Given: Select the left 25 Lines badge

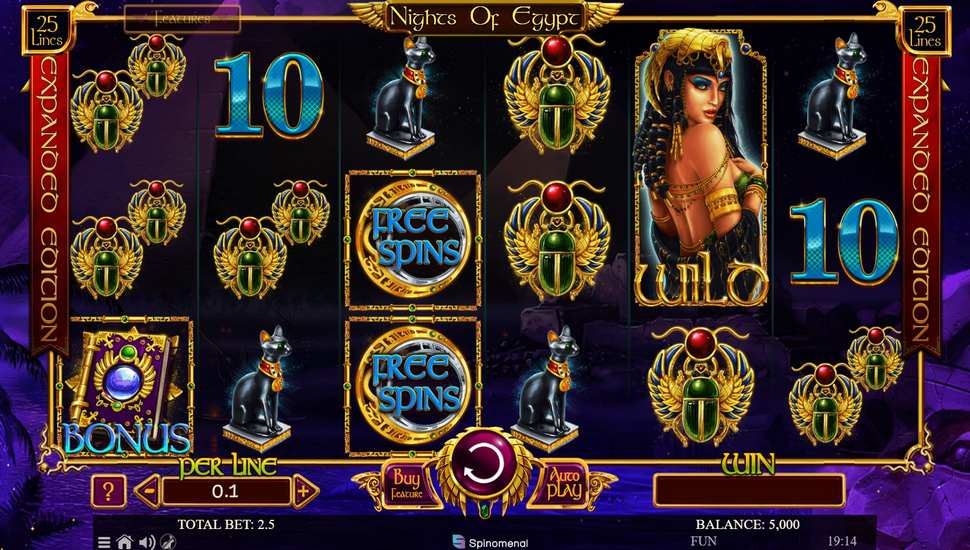Looking at the screenshot, I should (x=47, y=31).
